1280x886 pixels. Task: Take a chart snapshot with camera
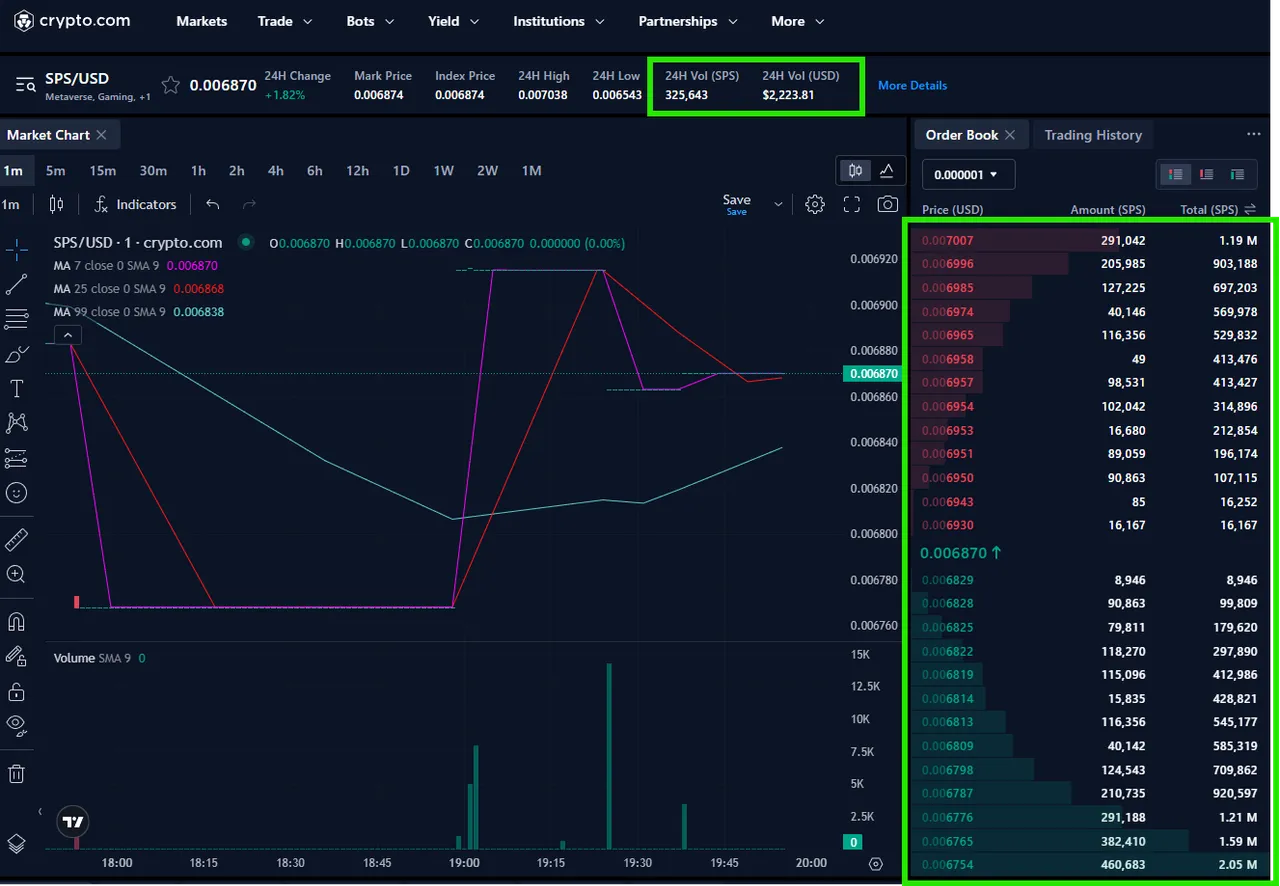click(x=887, y=204)
